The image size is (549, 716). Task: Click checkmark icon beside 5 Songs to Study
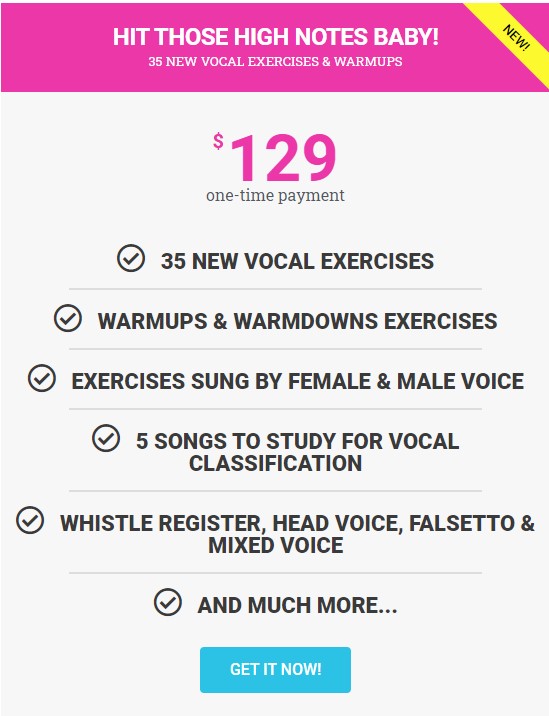106,438
